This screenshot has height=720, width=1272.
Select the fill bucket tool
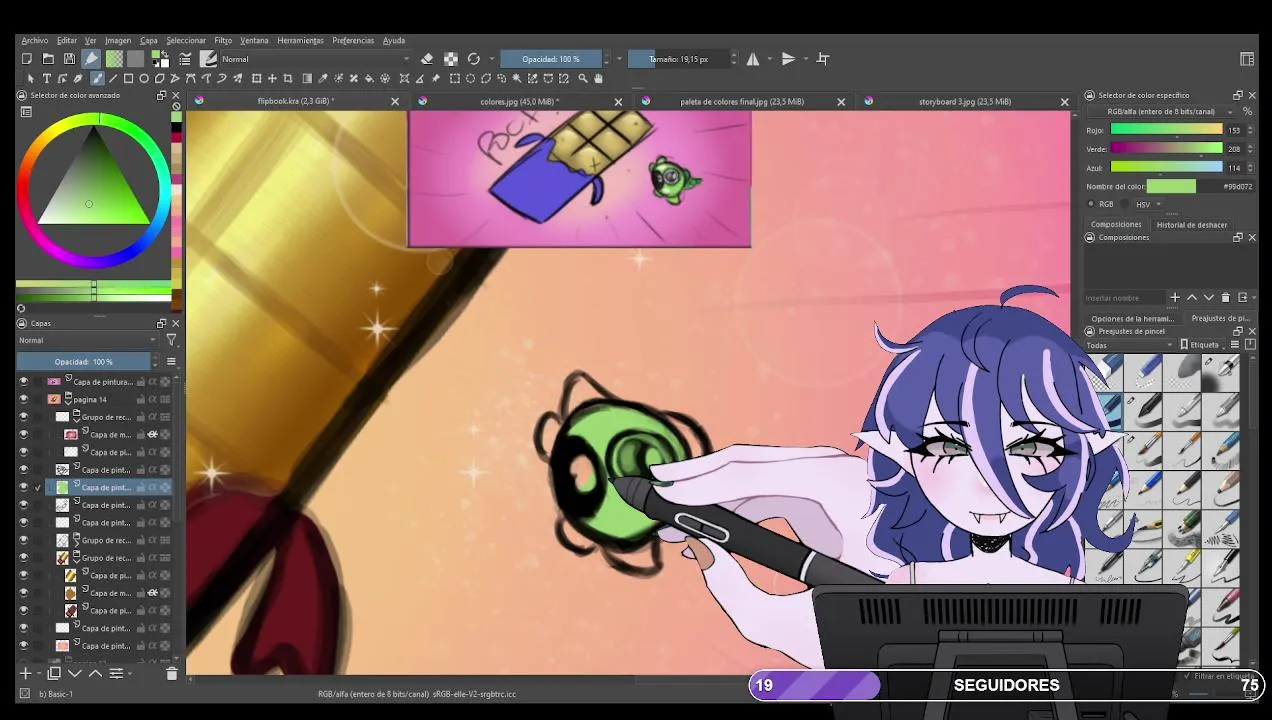click(369, 78)
